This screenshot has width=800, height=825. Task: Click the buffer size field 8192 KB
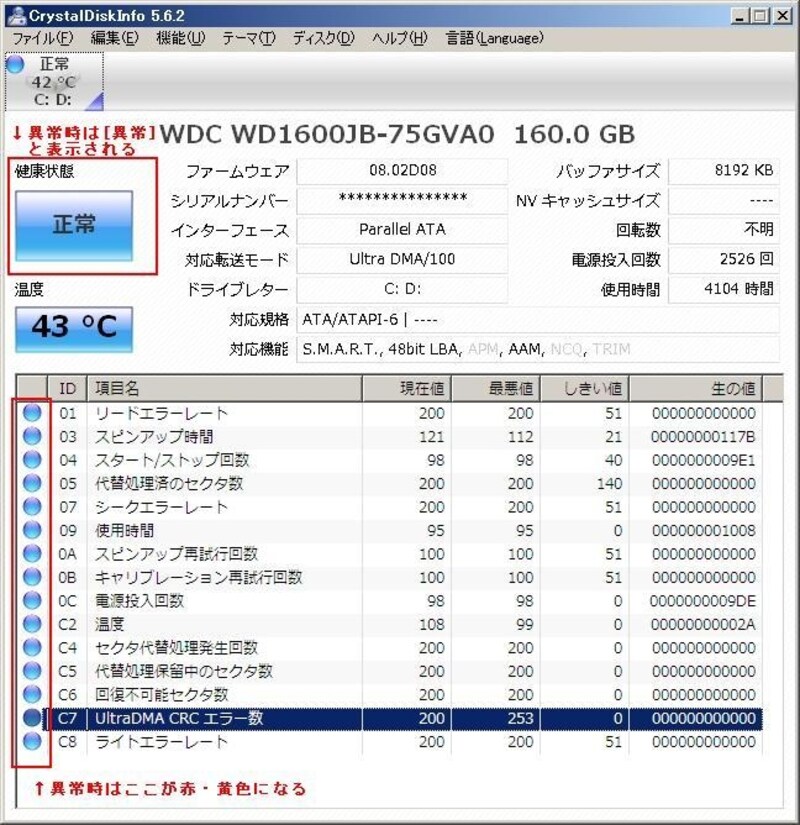pyautogui.click(x=724, y=171)
